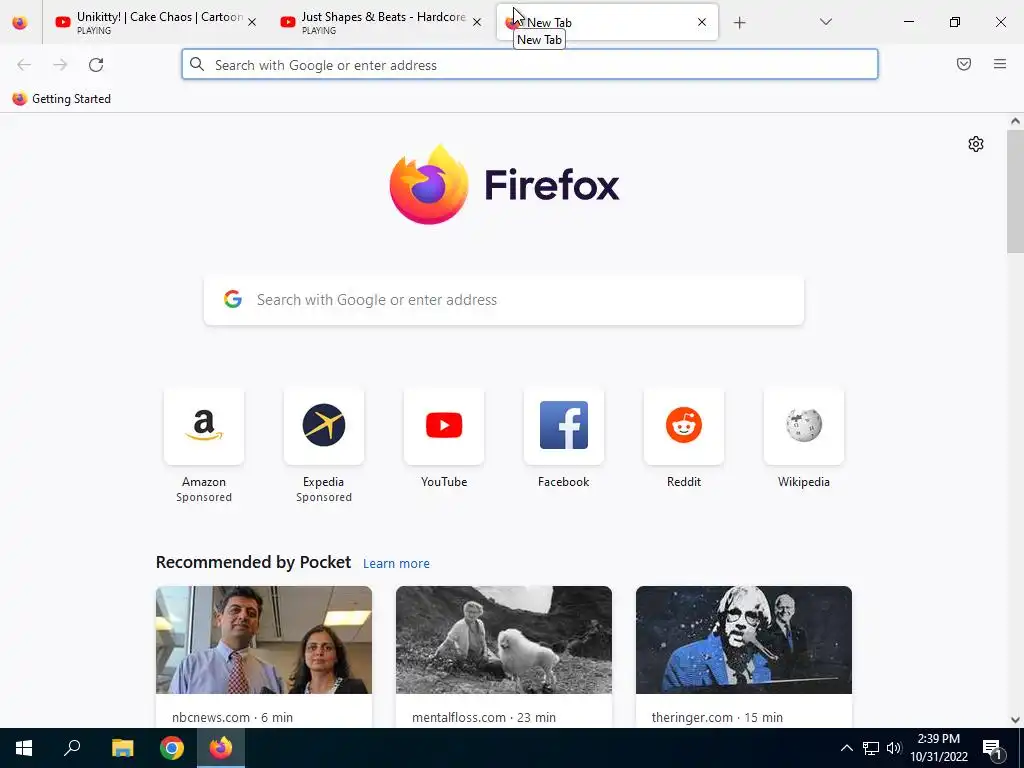Open the nbcnews.com story thumbnail
This screenshot has width=1024, height=768.
(x=264, y=640)
